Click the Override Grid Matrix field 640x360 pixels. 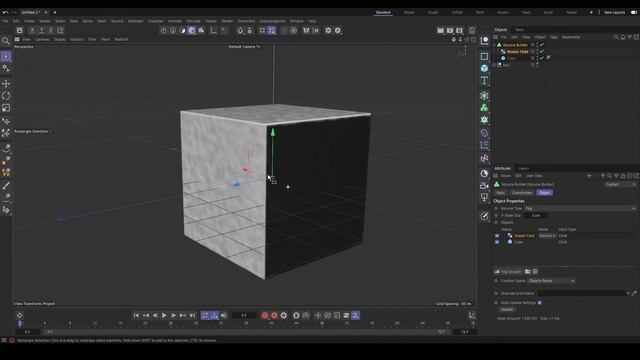tap(581, 293)
